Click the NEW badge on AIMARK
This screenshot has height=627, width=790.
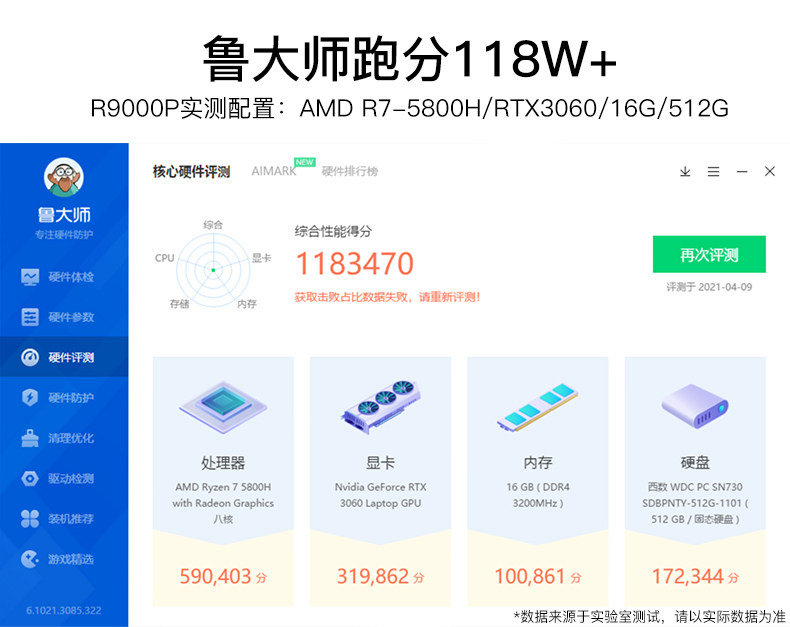(x=304, y=162)
